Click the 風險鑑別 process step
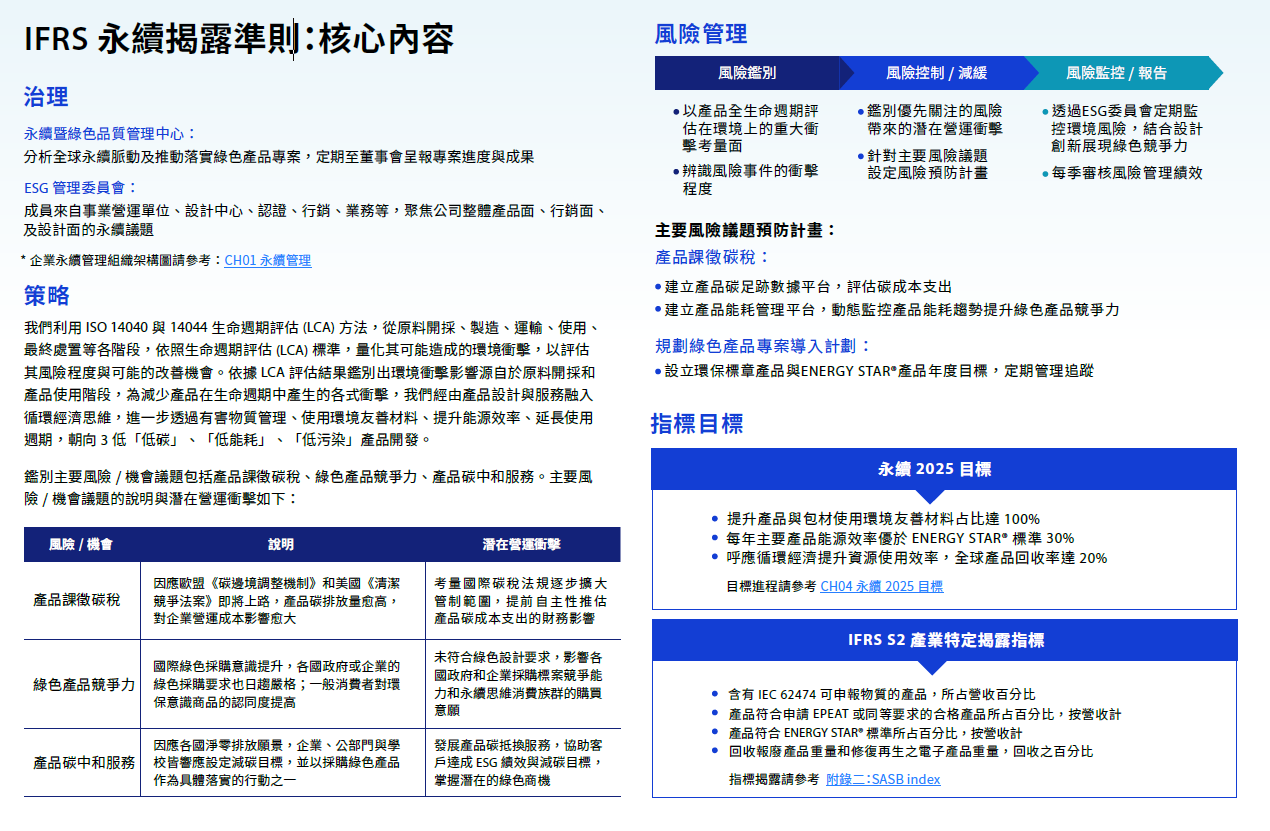Image resolution: width=1270 pixels, height=831 pixels. [747, 73]
